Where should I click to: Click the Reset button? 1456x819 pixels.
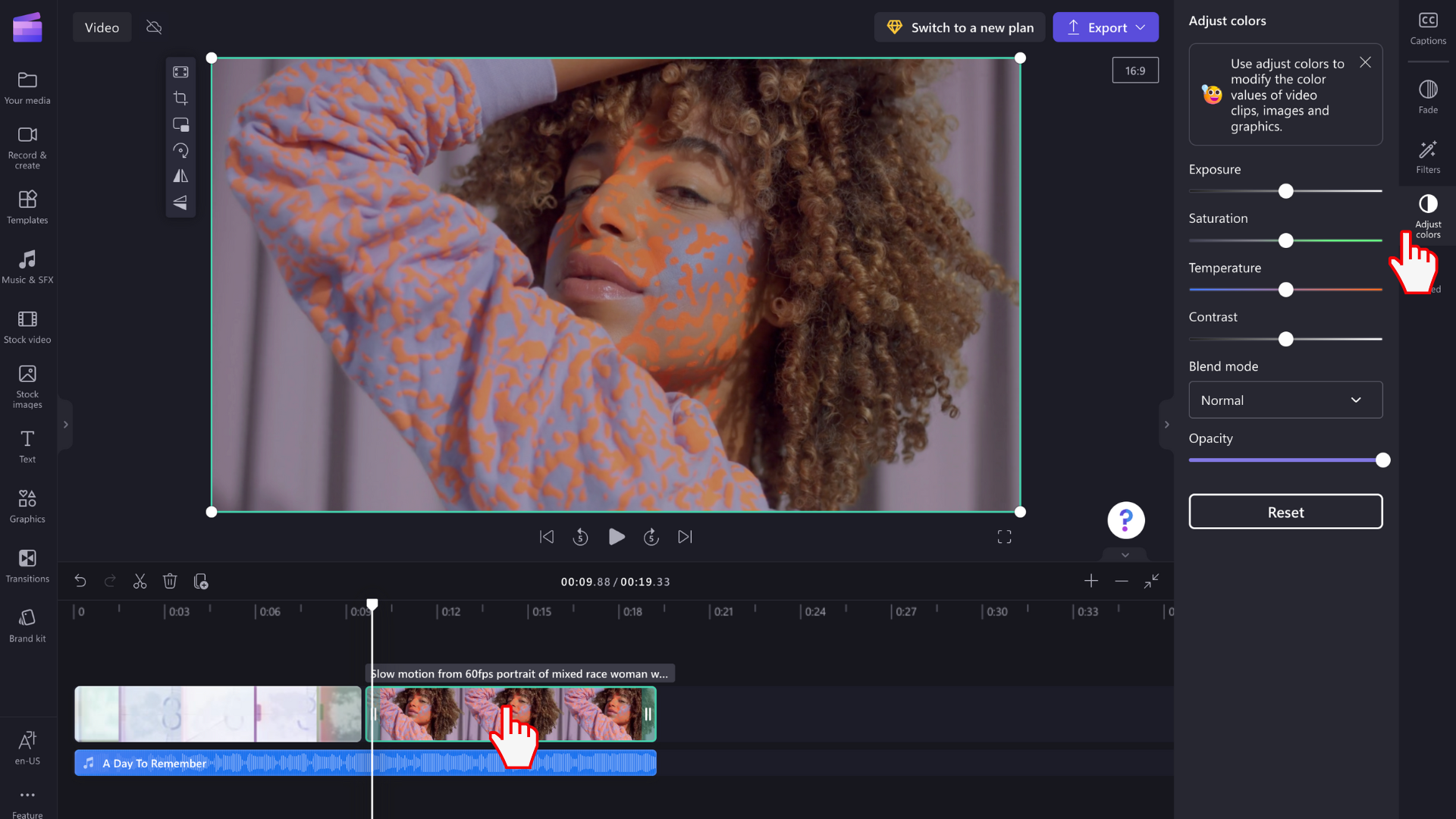coord(1286,512)
